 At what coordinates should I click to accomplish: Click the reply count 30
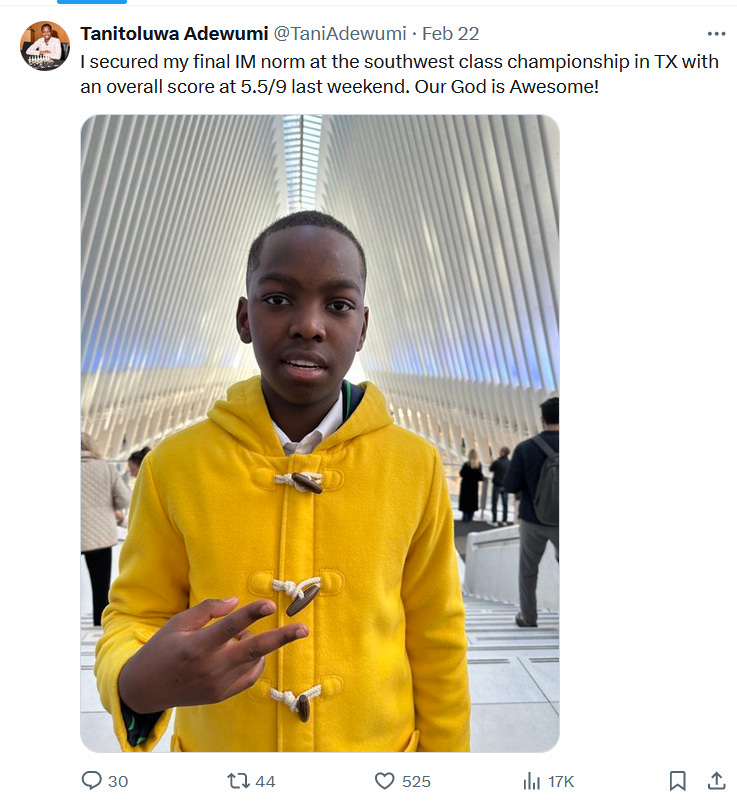pos(118,781)
